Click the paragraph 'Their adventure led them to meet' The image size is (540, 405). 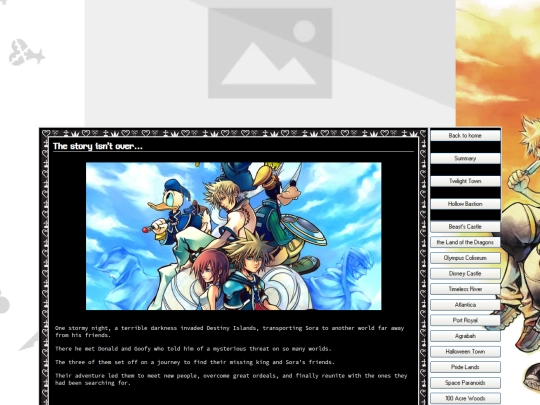(231, 379)
